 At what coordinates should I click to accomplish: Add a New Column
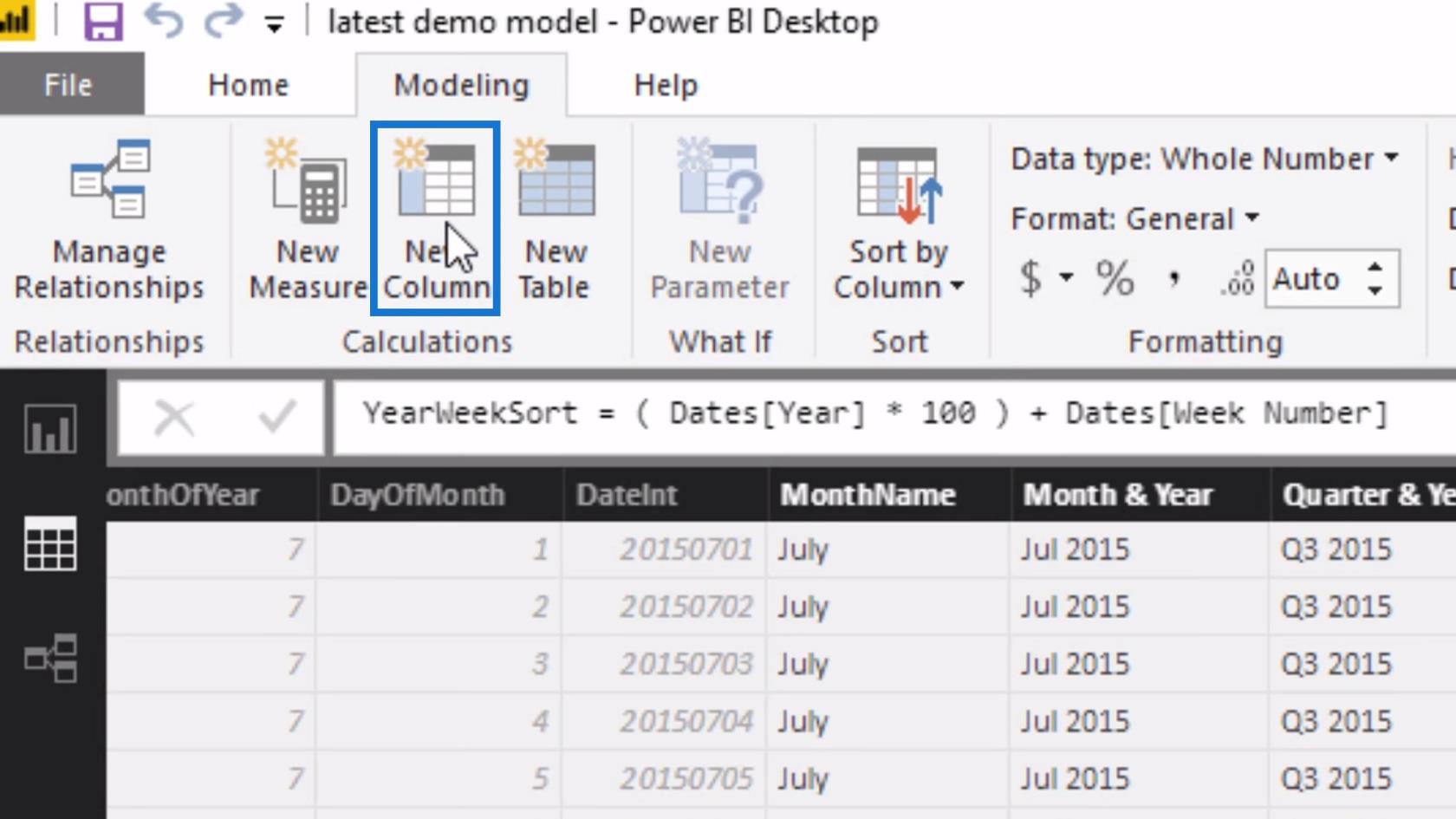[x=435, y=218]
